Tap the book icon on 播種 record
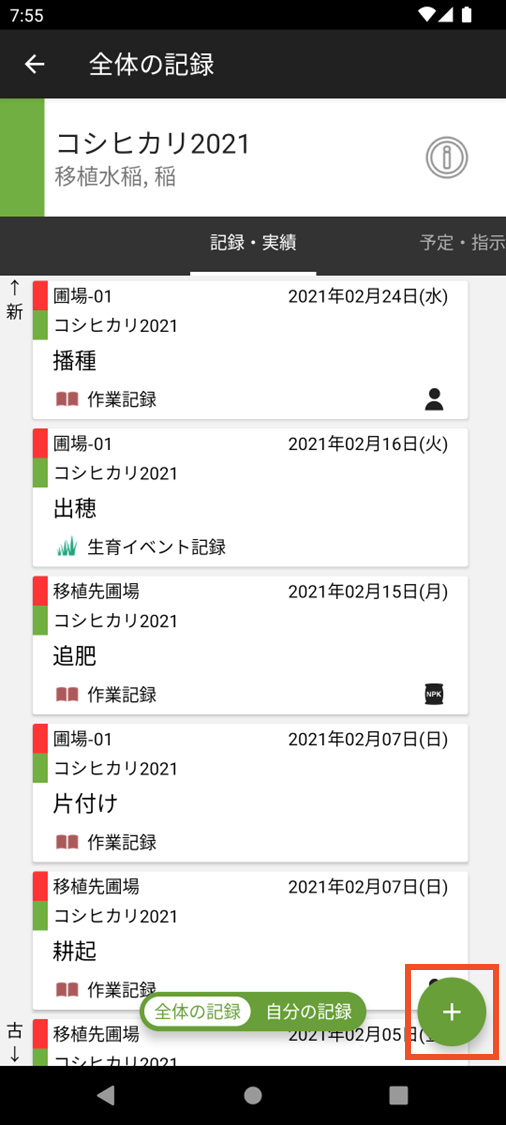The image size is (506, 1125). (x=67, y=400)
